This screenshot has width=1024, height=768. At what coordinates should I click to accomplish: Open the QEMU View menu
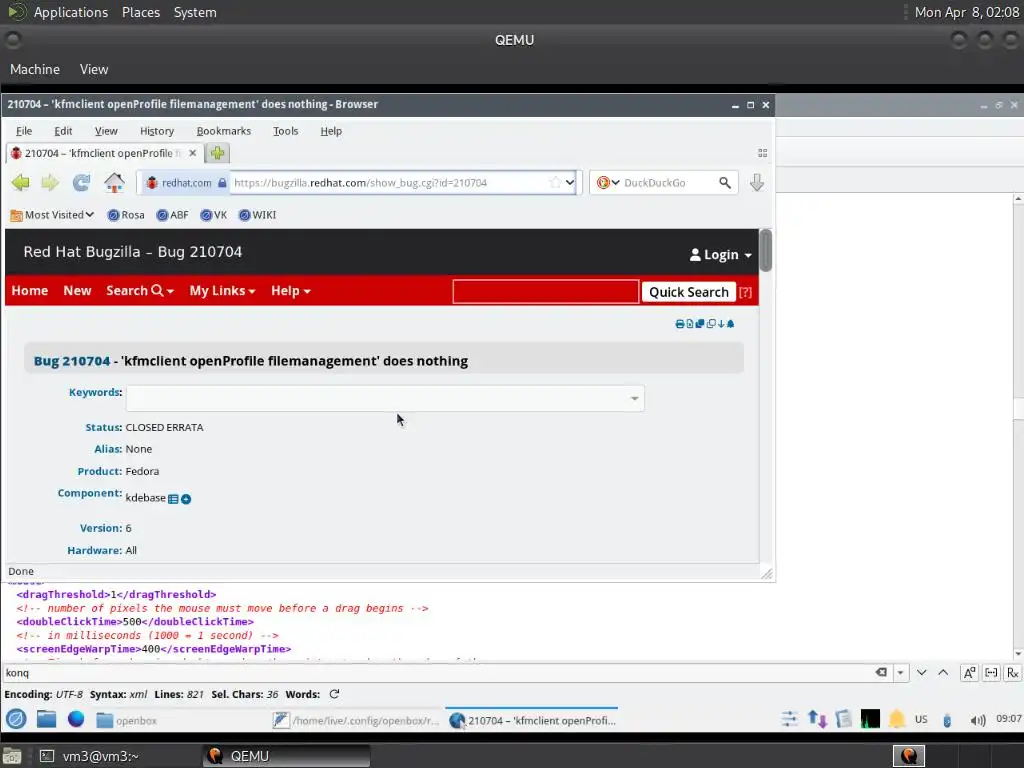pyautogui.click(x=94, y=69)
